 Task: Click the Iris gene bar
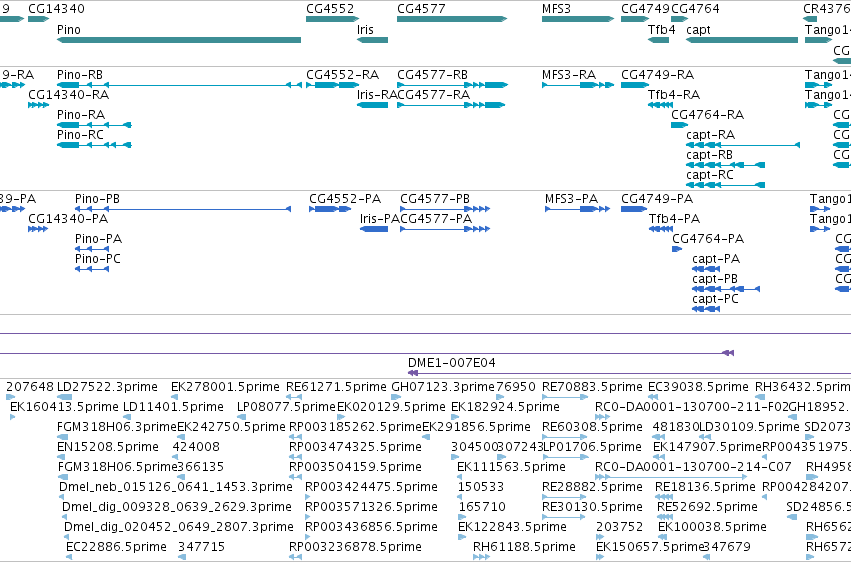coord(372,40)
